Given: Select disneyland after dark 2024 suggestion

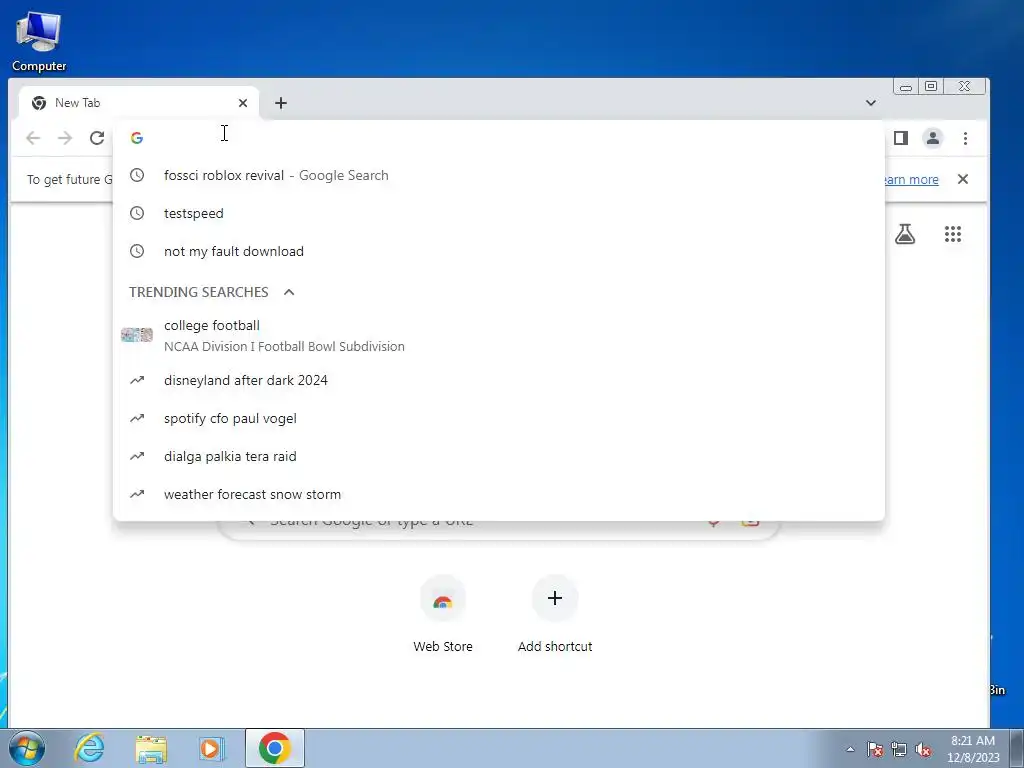Looking at the screenshot, I should click(x=499, y=380).
